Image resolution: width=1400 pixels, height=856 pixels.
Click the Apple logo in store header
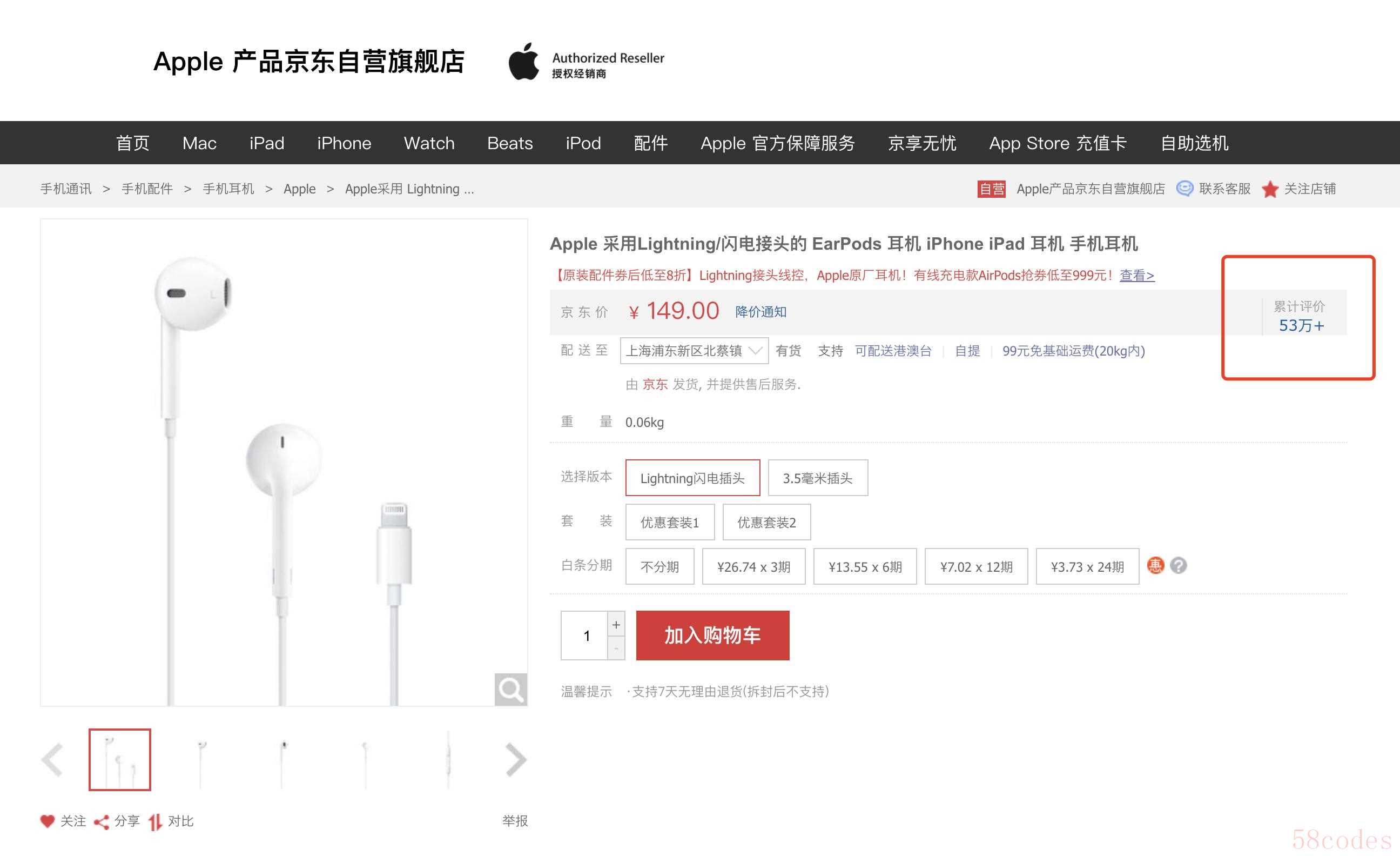[x=523, y=62]
